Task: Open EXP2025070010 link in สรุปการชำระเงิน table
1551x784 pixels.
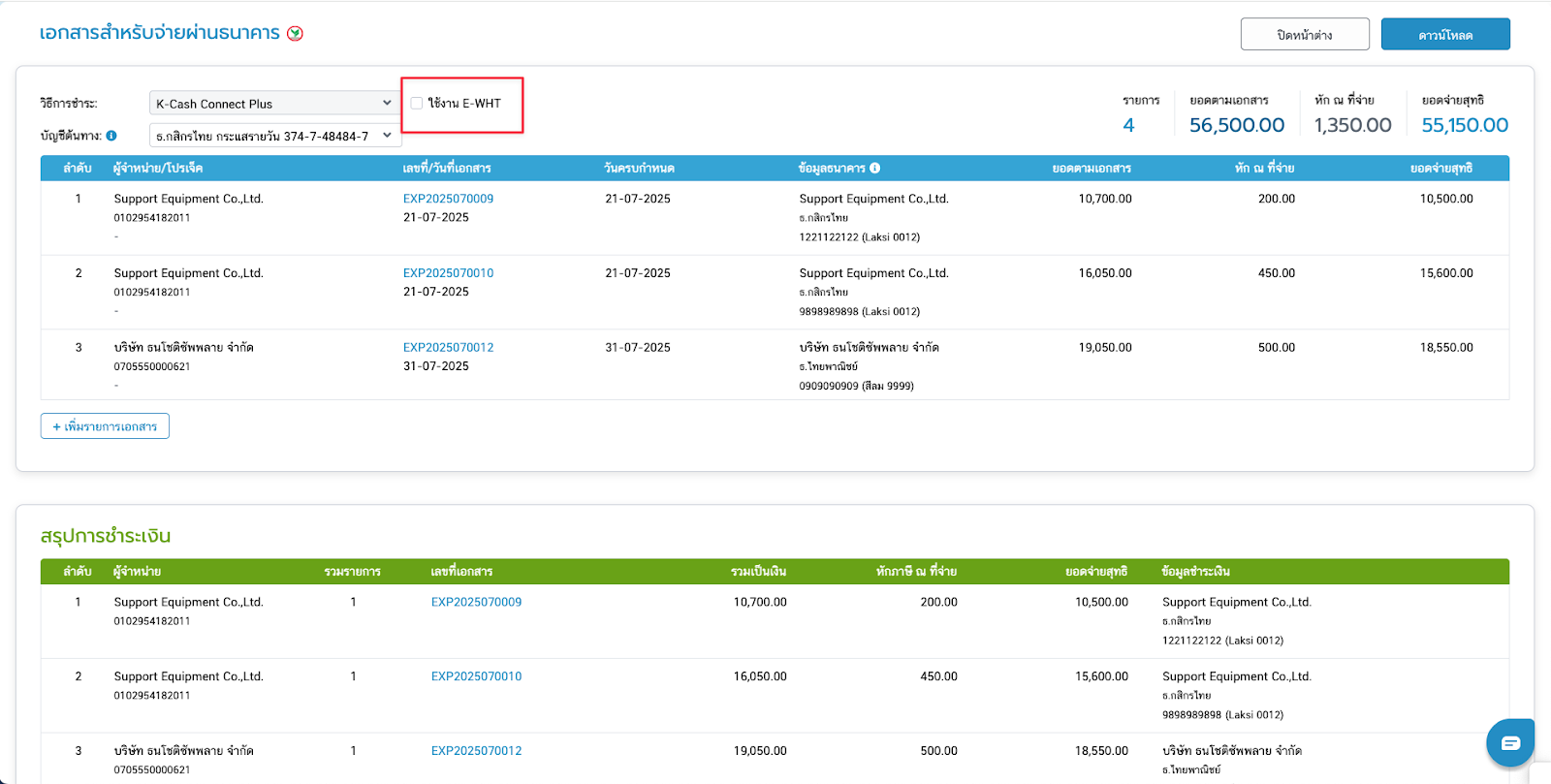Action: pyautogui.click(x=476, y=676)
